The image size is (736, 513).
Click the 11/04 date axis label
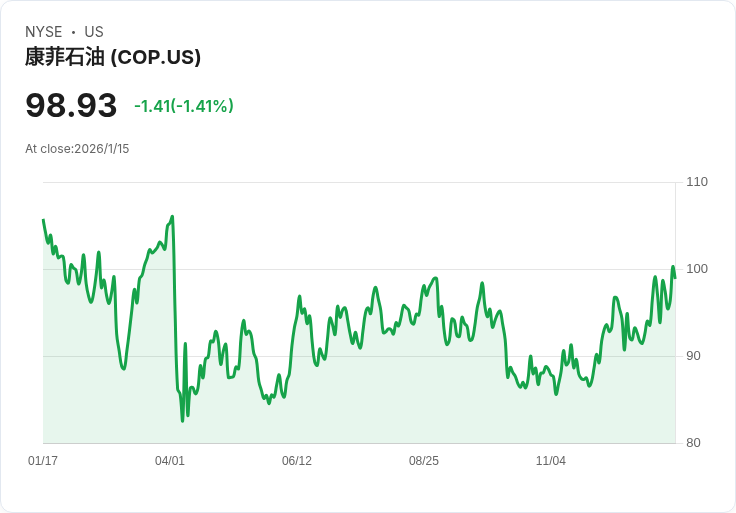(551, 461)
